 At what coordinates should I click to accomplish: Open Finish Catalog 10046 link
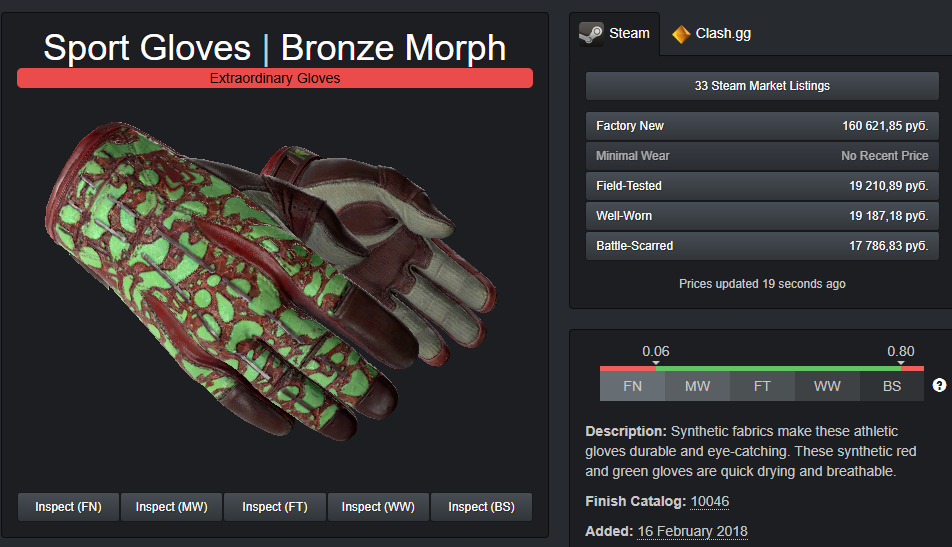[710, 501]
